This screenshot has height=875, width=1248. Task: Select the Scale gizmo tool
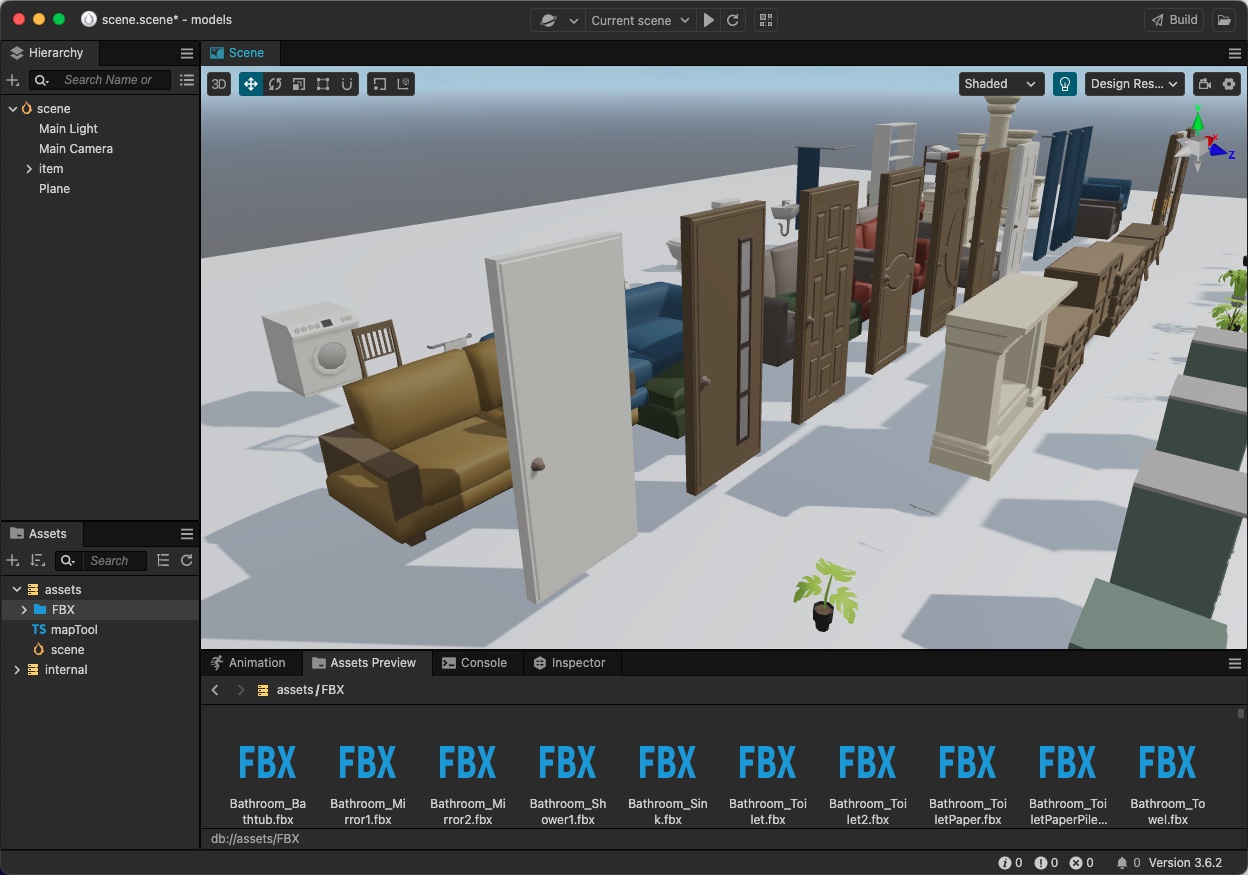click(299, 84)
